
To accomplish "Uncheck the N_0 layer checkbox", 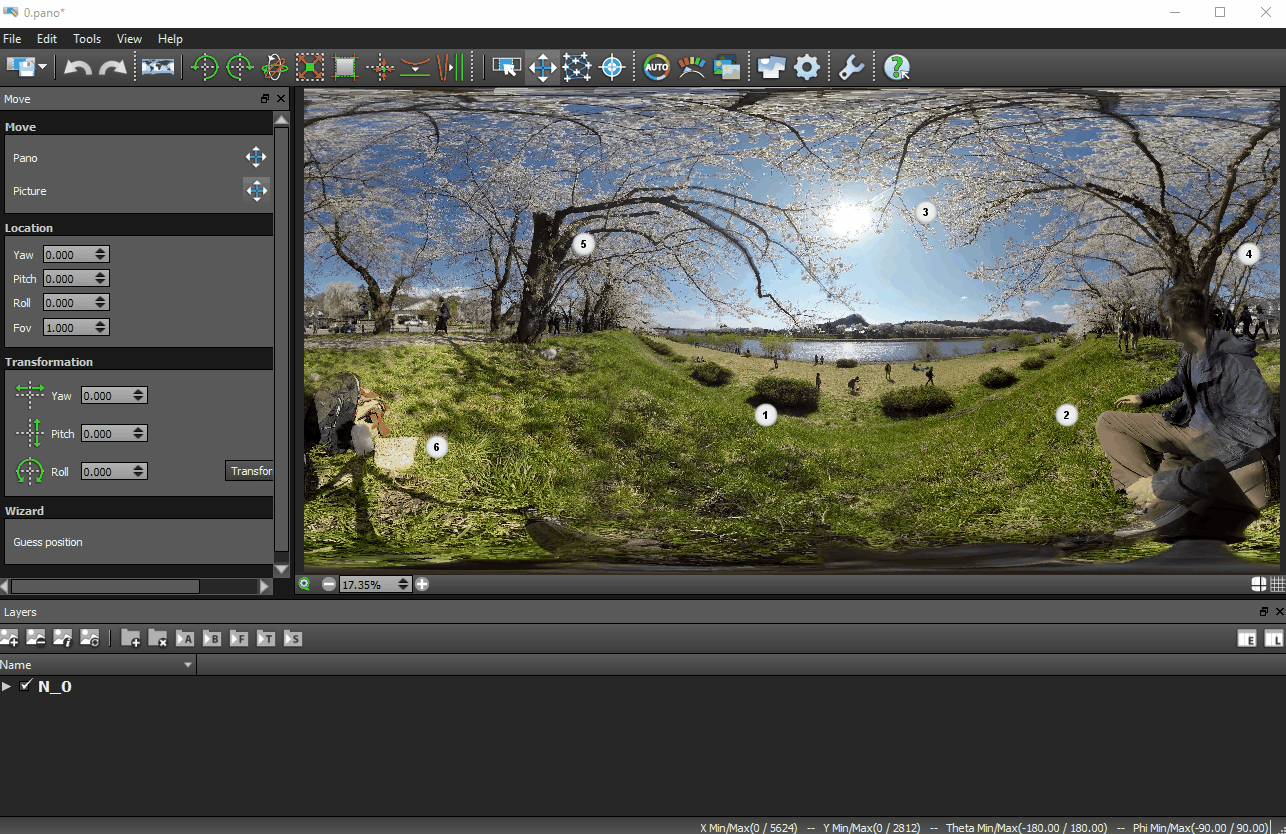I will tap(26, 686).
